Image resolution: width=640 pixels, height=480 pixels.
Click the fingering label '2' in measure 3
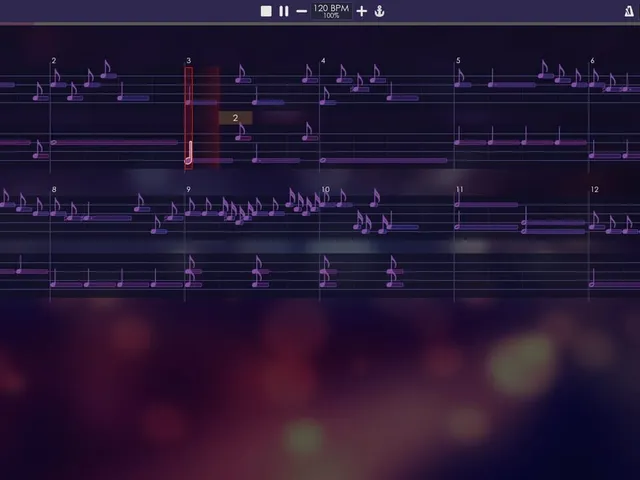click(x=236, y=118)
